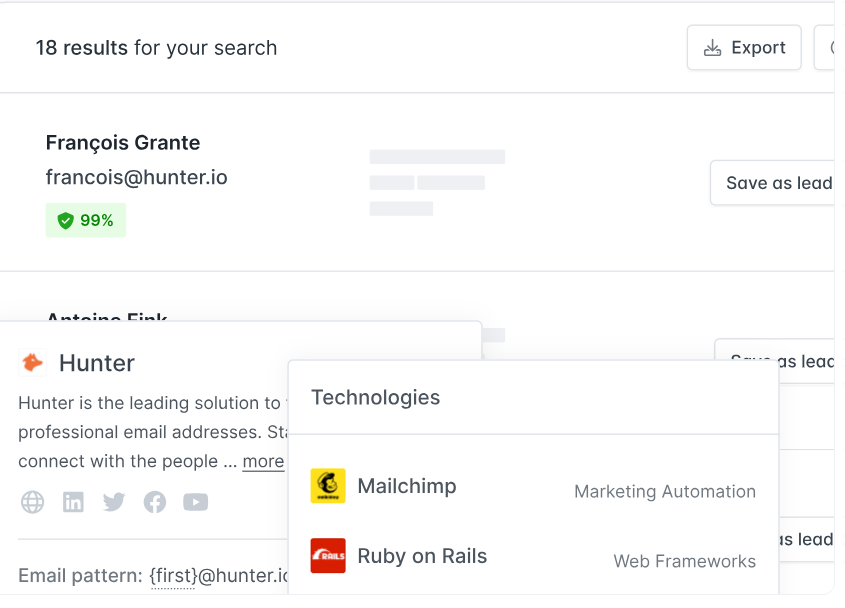
Task: Click the Export button
Action: (x=744, y=47)
